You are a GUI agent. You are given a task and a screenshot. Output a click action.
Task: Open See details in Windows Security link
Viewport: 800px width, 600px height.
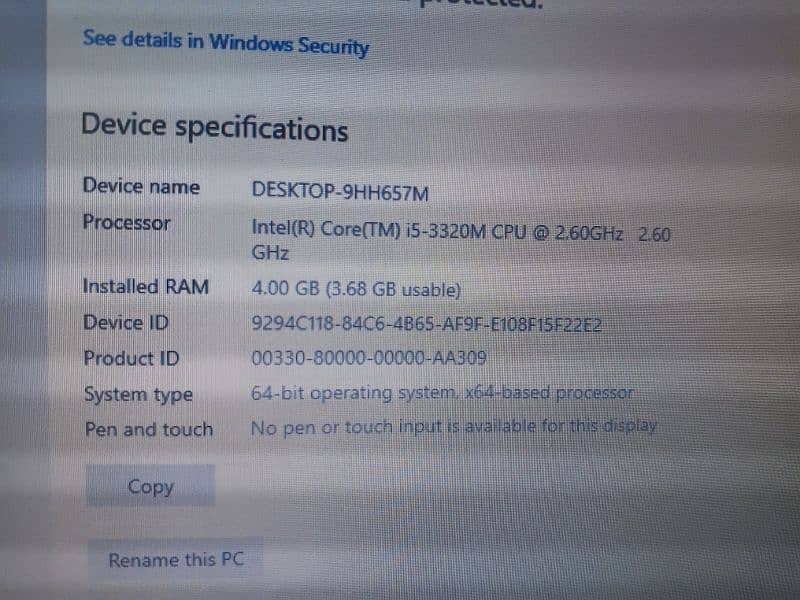(x=226, y=42)
